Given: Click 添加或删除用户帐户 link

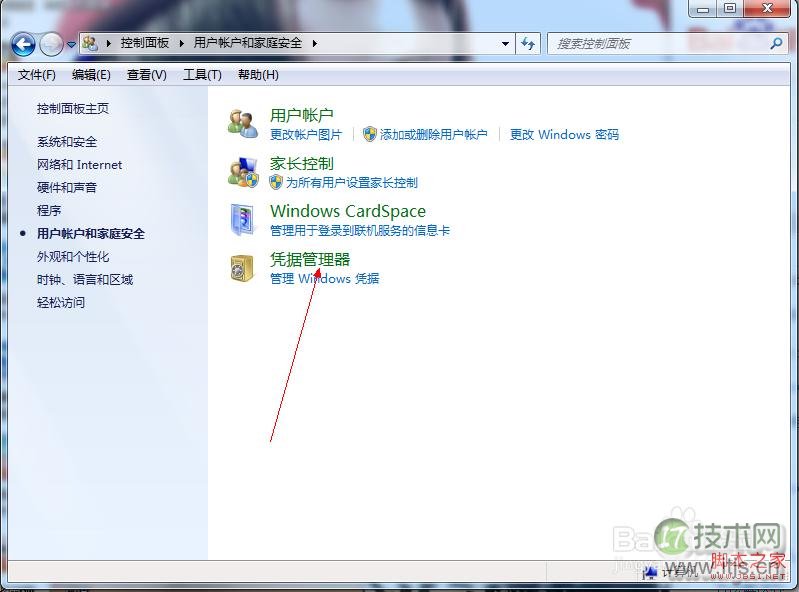Looking at the screenshot, I should (433, 134).
